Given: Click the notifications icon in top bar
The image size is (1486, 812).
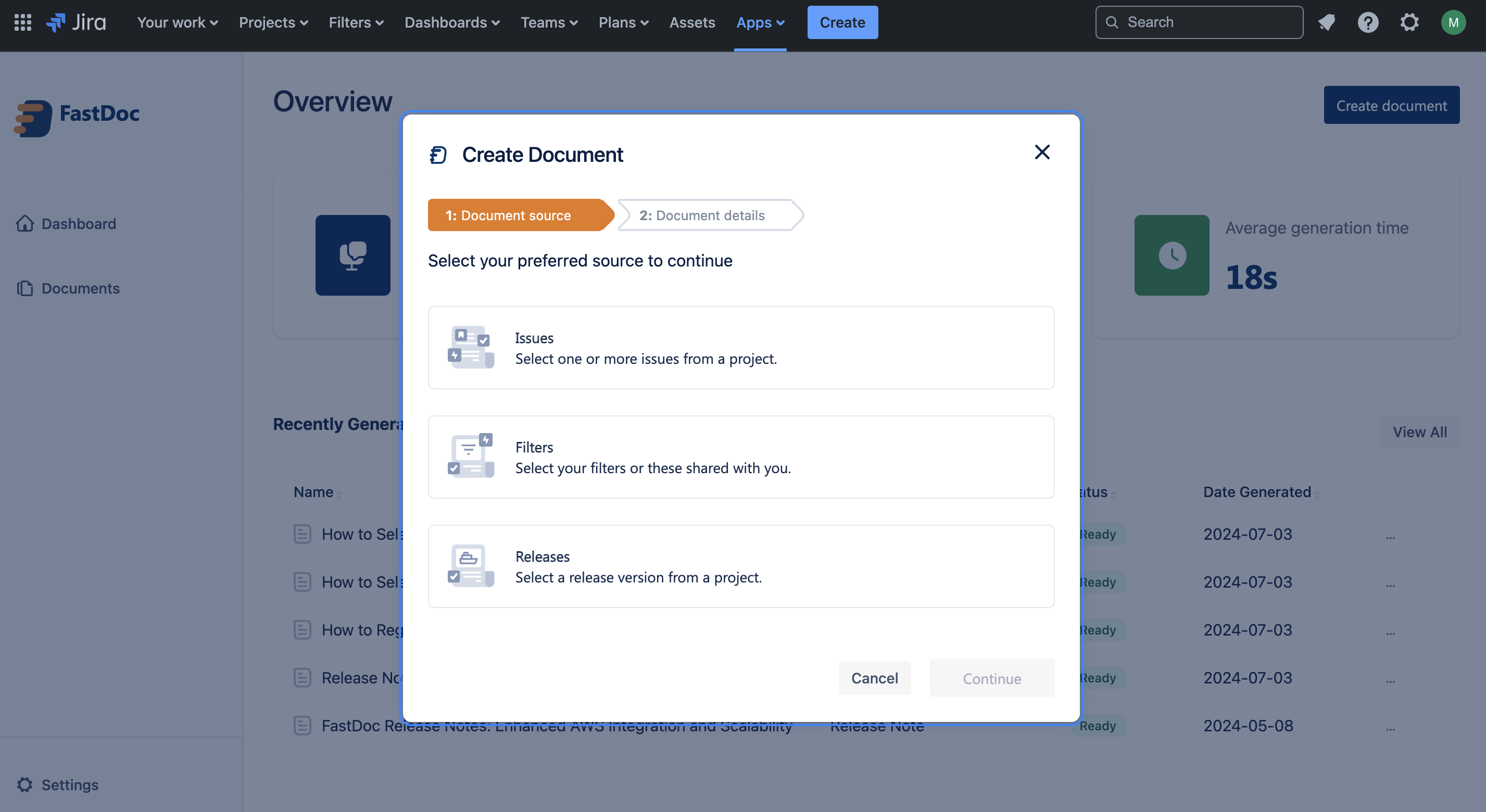Looking at the screenshot, I should [x=1326, y=22].
